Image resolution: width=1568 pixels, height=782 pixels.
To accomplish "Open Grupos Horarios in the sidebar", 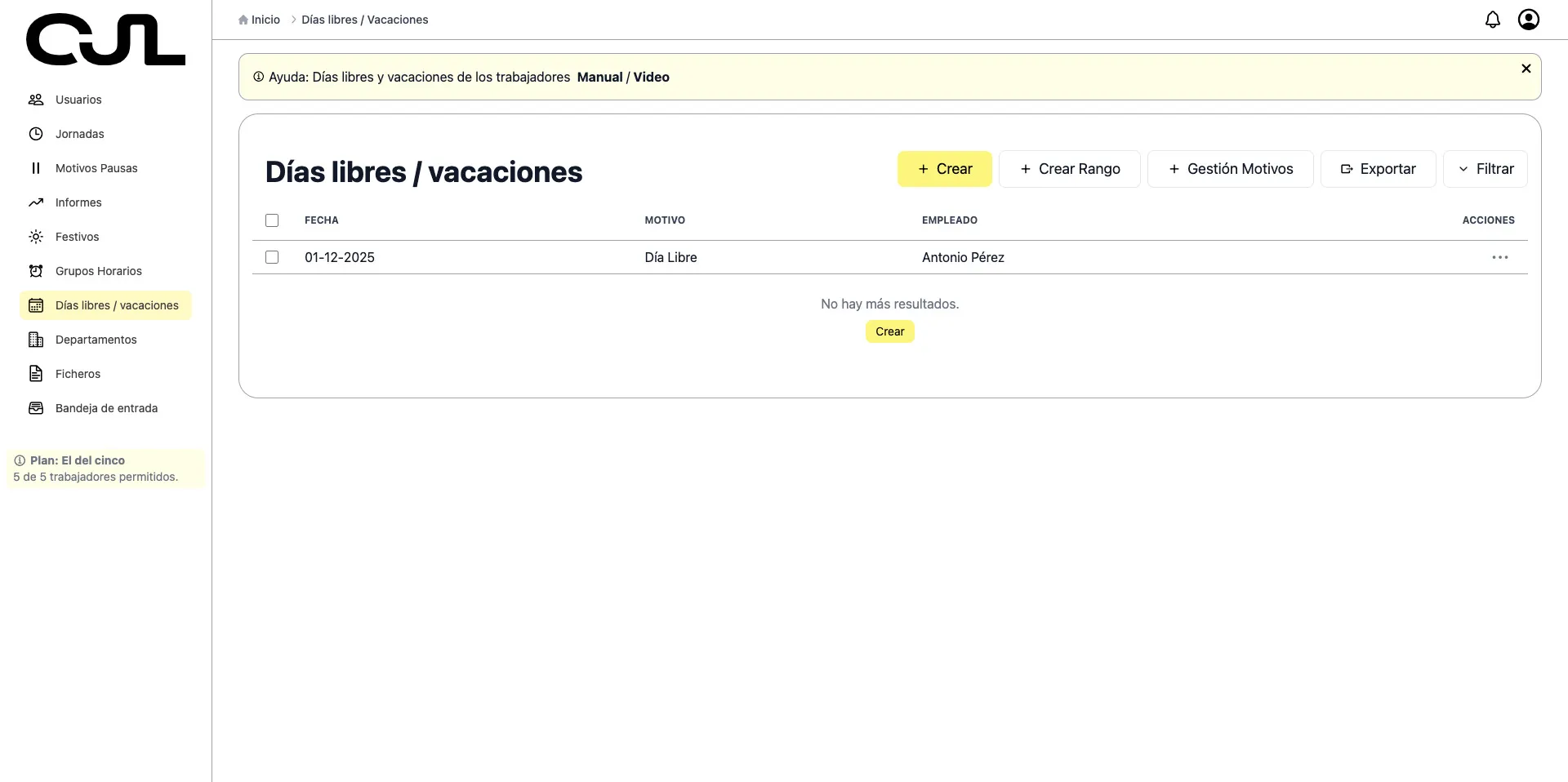I will [98, 271].
